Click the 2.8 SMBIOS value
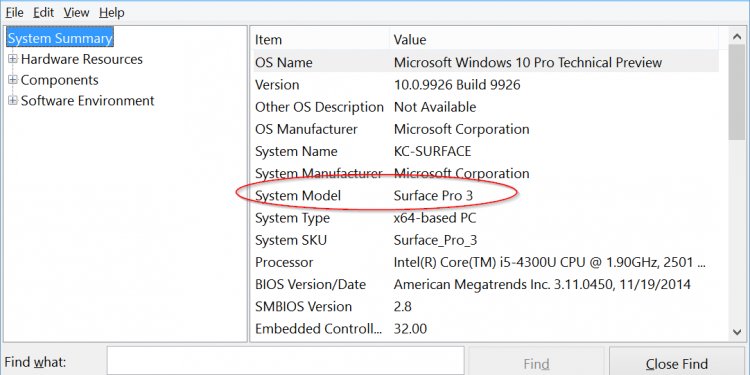 tap(402, 307)
